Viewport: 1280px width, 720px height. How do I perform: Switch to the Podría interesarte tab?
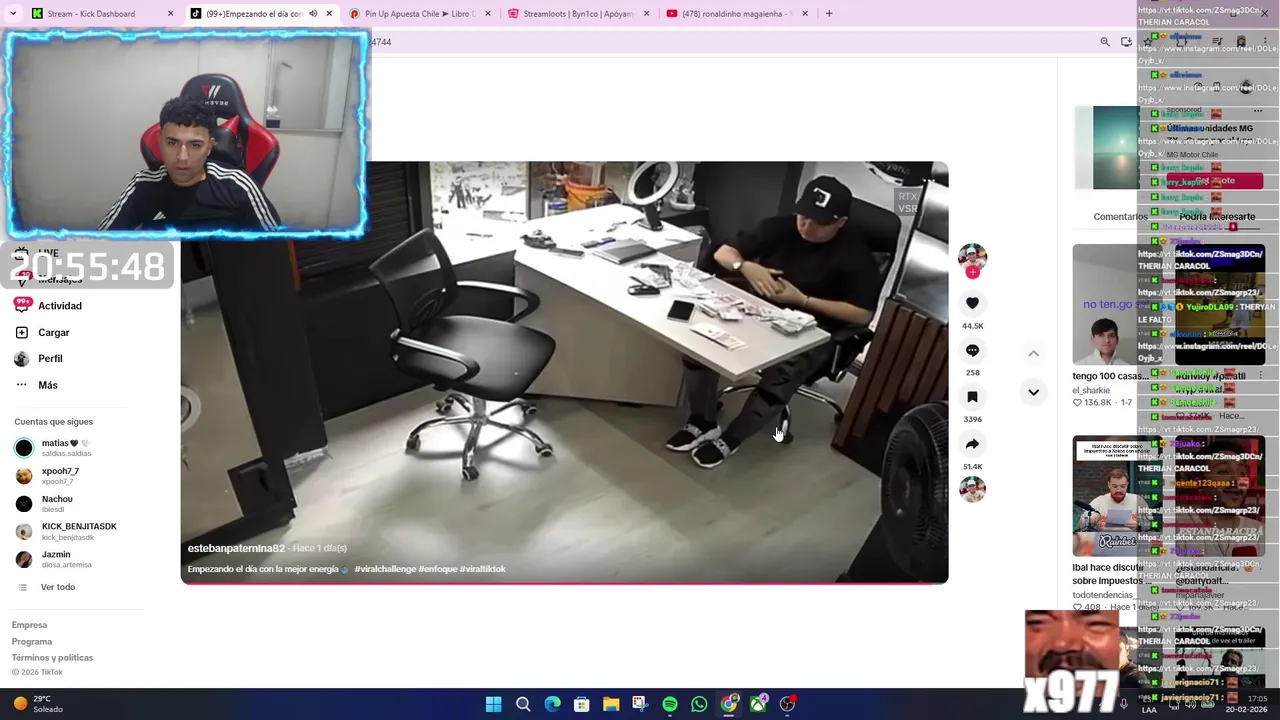1217,216
